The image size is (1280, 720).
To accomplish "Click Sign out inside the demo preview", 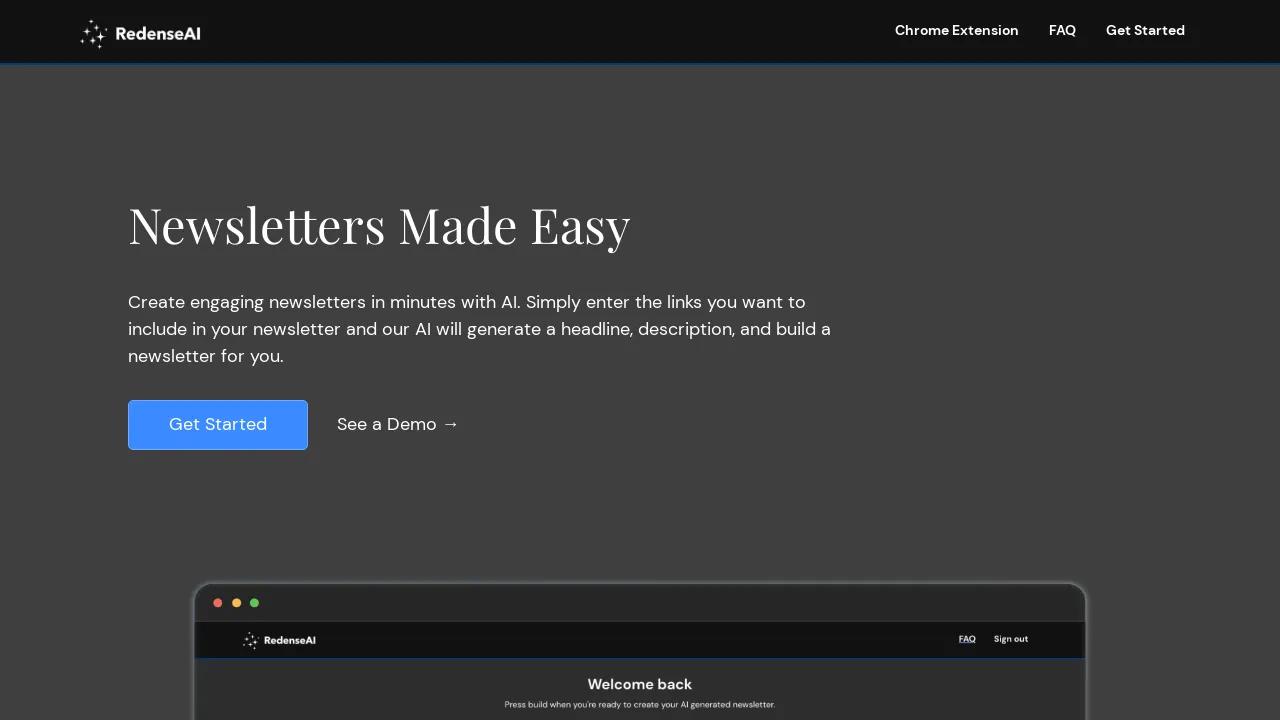I will [x=1011, y=639].
